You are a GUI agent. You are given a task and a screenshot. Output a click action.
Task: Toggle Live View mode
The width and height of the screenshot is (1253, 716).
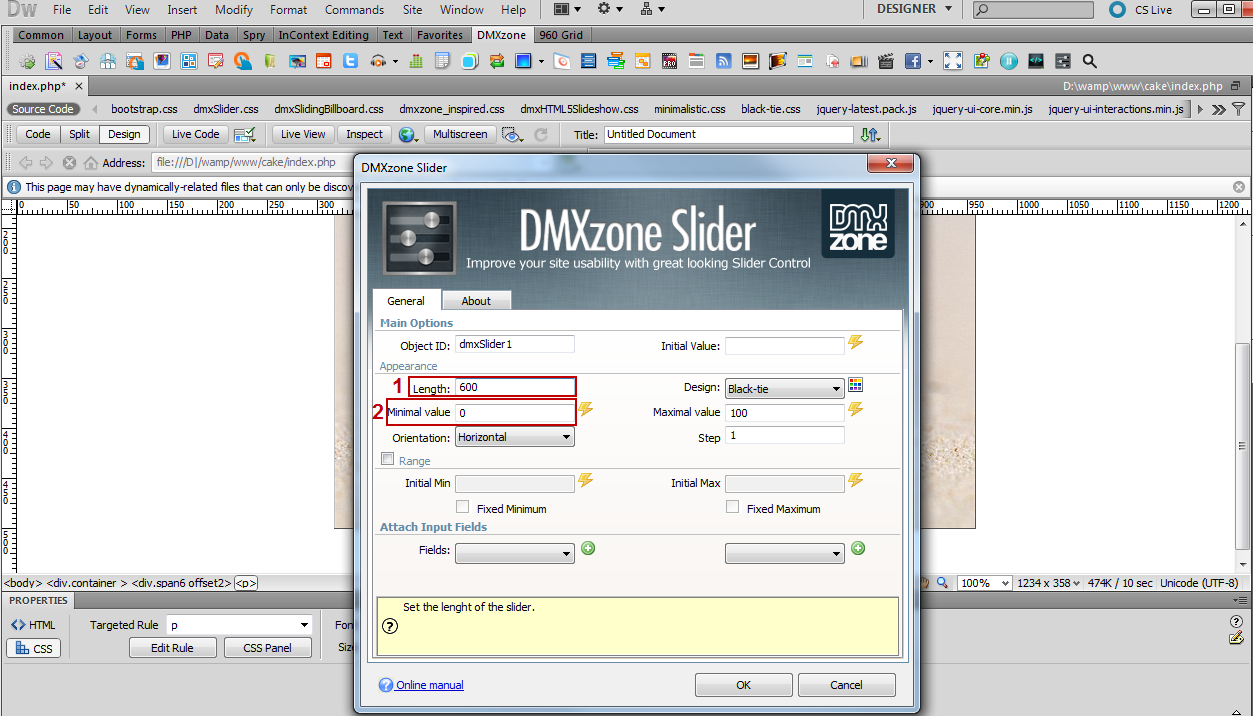tap(303, 134)
